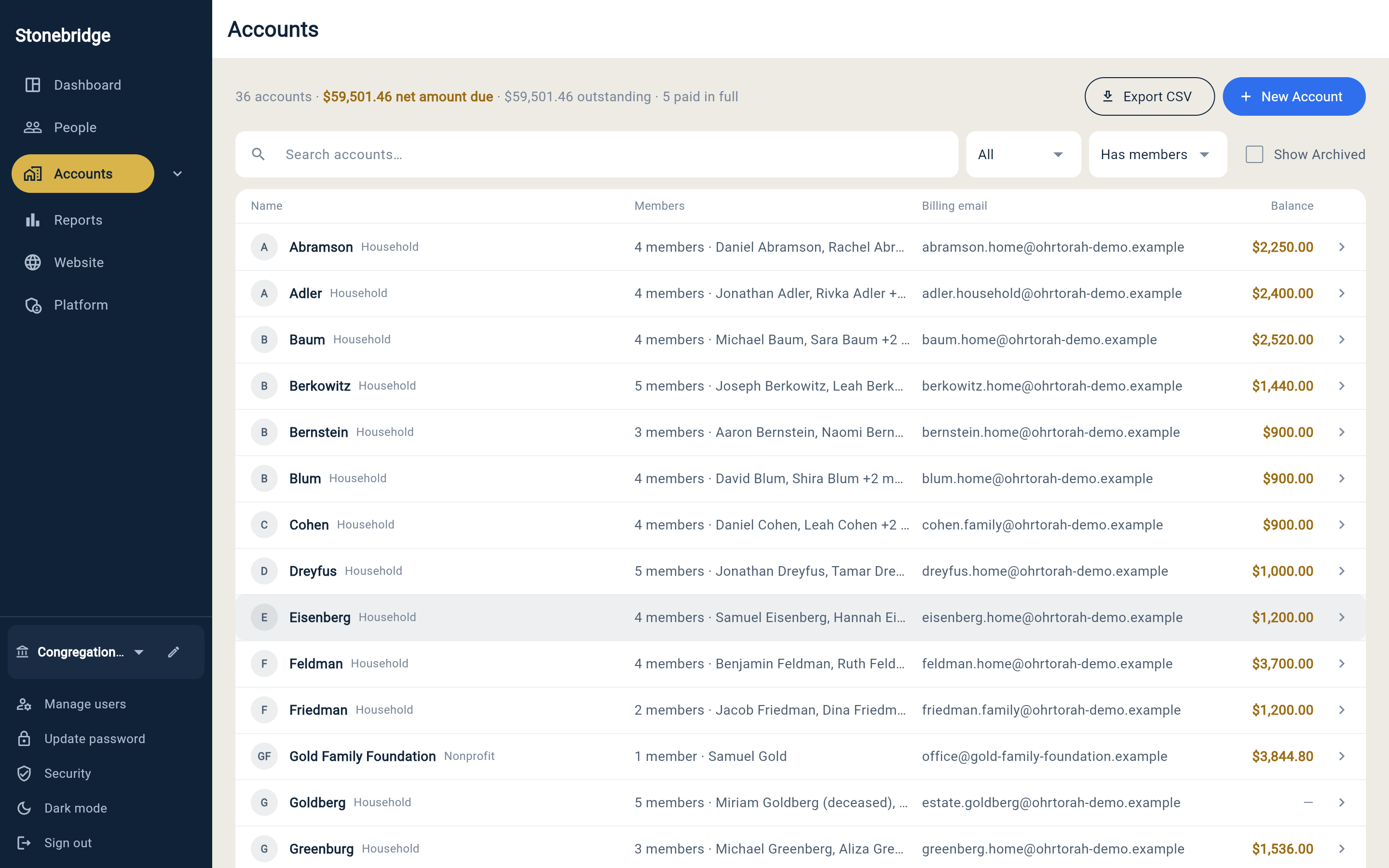Click the Manage users icon
The height and width of the screenshot is (868, 1389).
click(24, 704)
